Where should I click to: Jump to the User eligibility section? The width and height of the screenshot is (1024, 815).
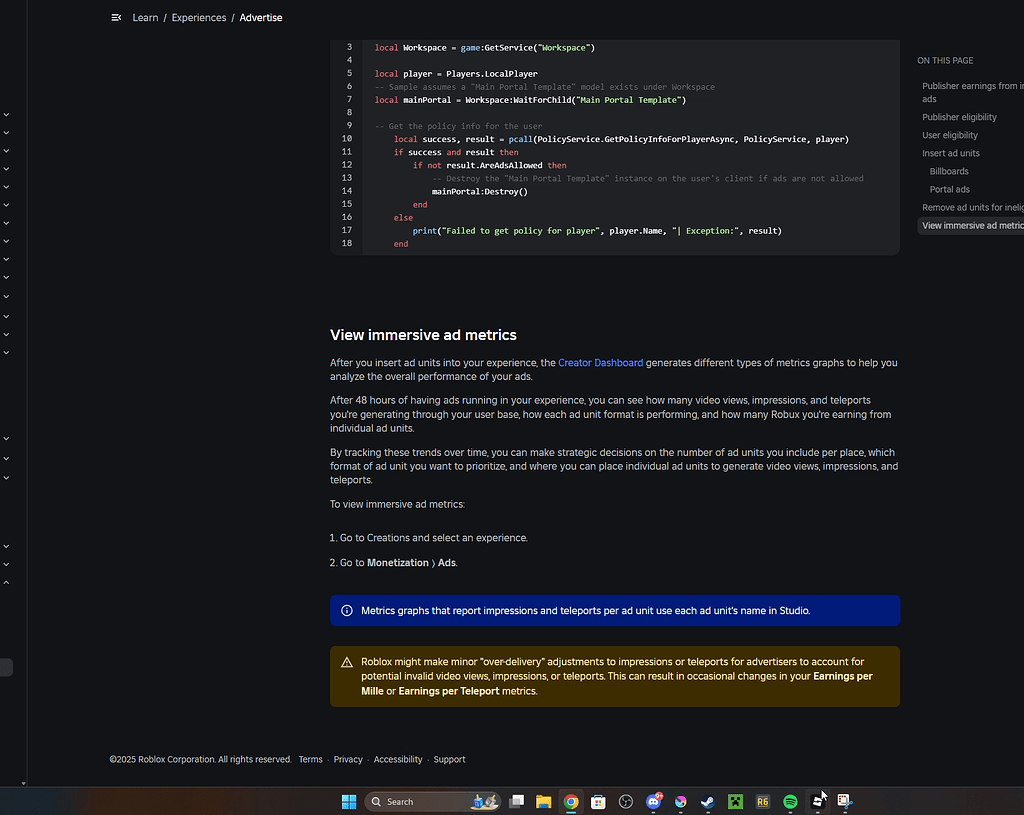(950, 135)
